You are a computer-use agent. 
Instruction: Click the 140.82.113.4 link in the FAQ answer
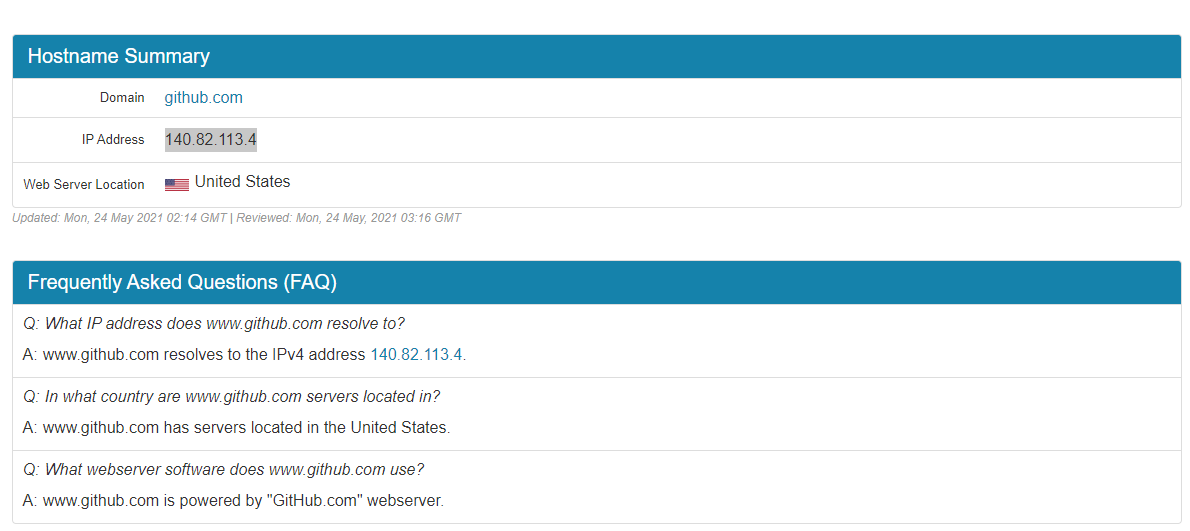(416, 354)
